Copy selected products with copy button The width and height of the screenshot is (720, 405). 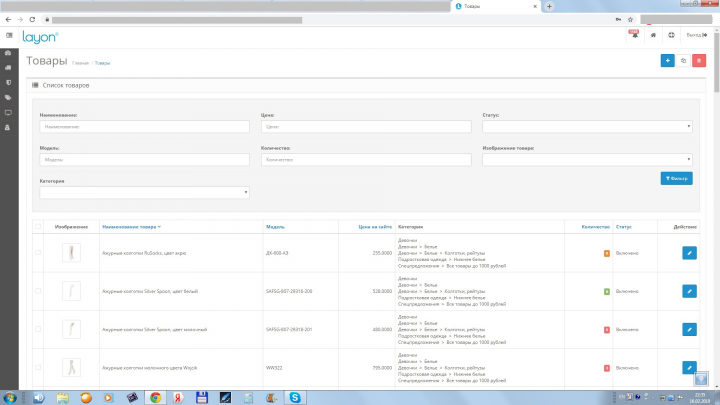click(683, 61)
